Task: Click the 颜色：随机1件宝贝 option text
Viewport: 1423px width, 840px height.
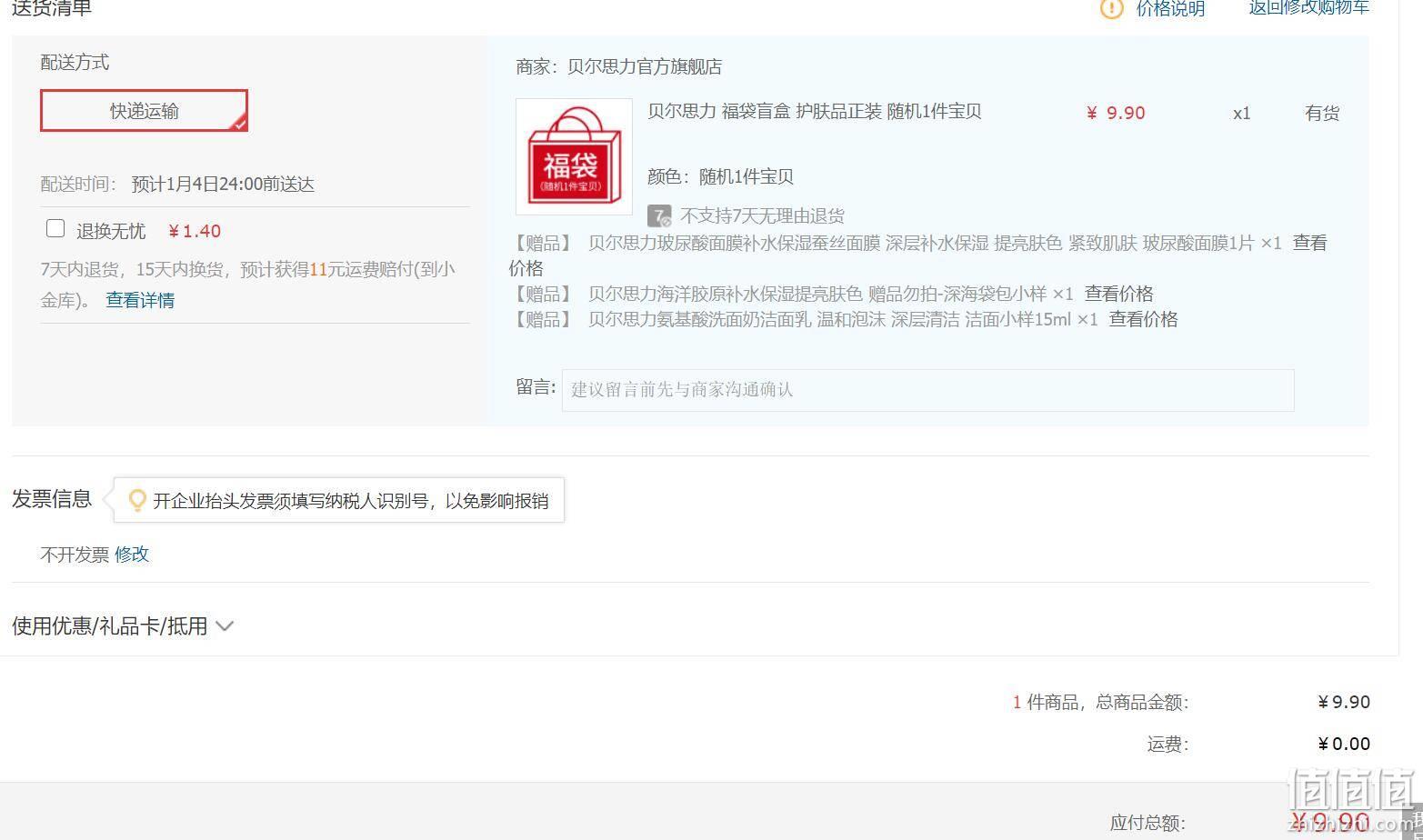Action: coord(720,176)
